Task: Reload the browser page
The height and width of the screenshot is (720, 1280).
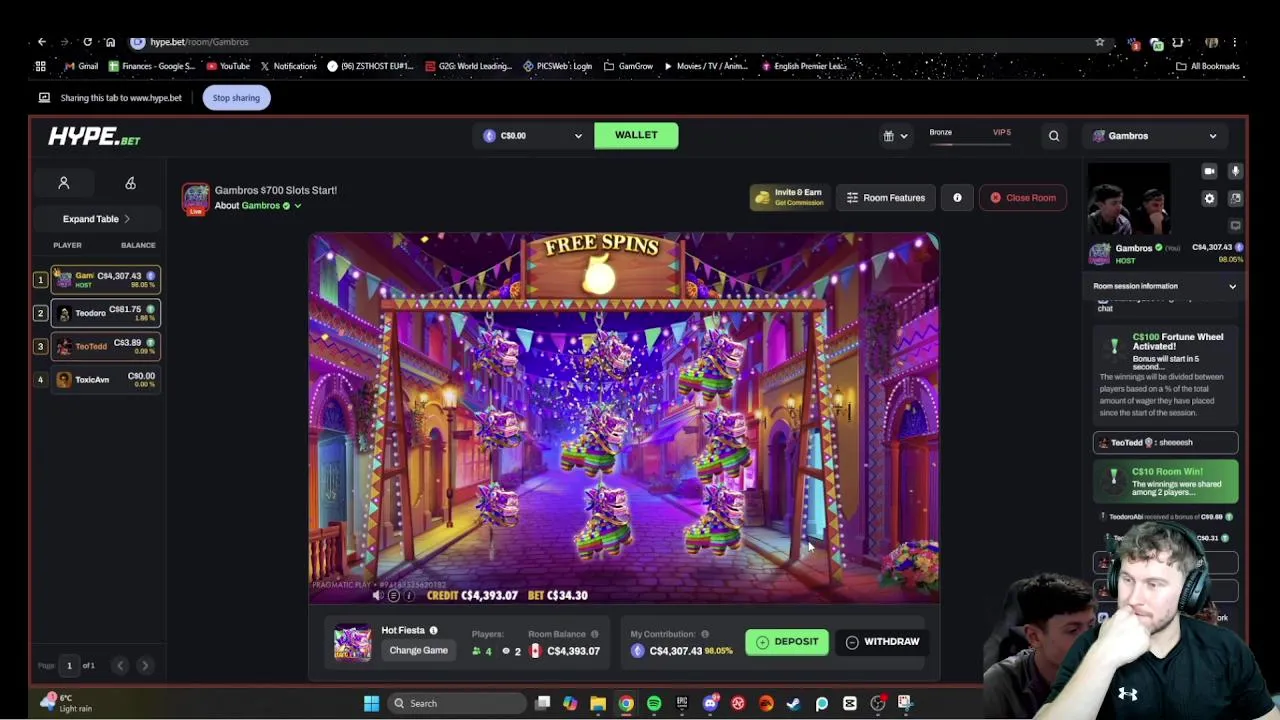Action: tap(87, 42)
